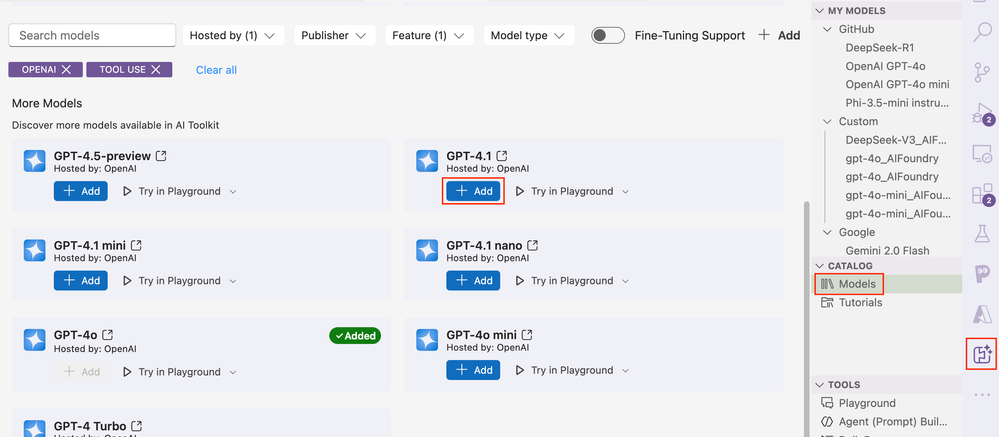Collapse the MY MODELS section
The width and height of the screenshot is (999, 437).
[x=818, y=11]
